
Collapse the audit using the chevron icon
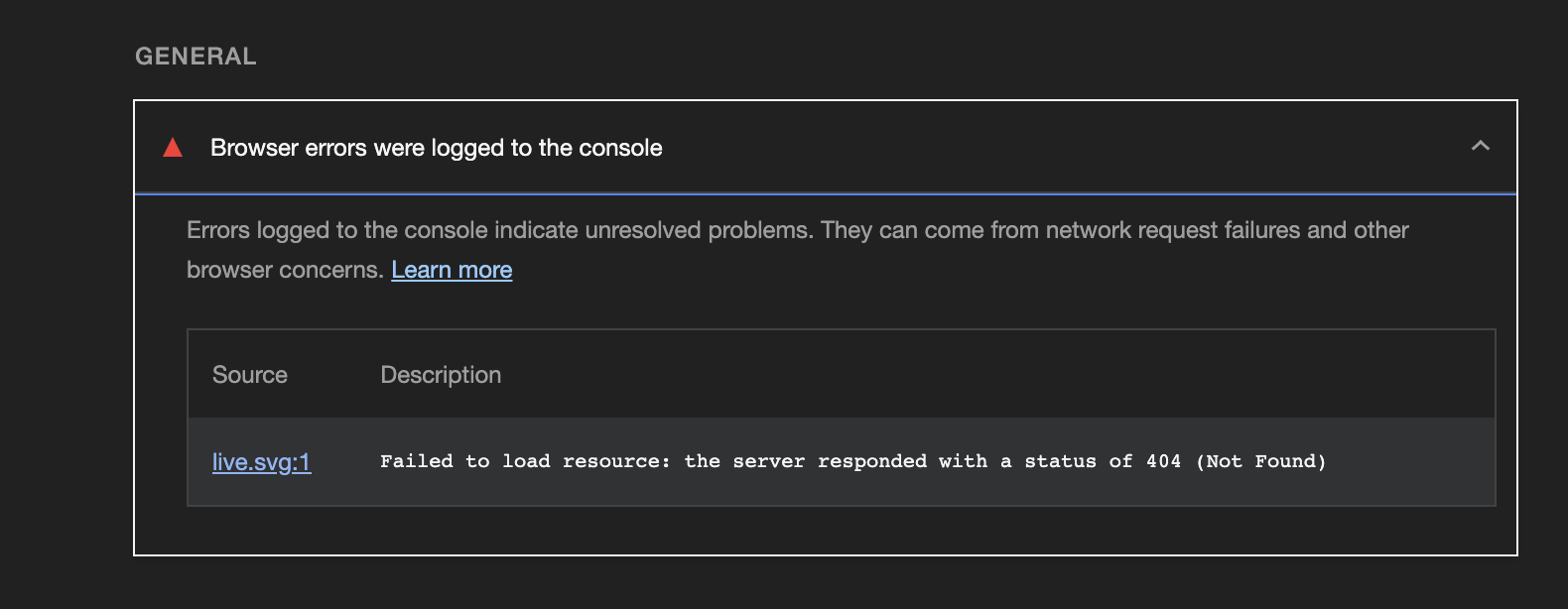(1480, 146)
